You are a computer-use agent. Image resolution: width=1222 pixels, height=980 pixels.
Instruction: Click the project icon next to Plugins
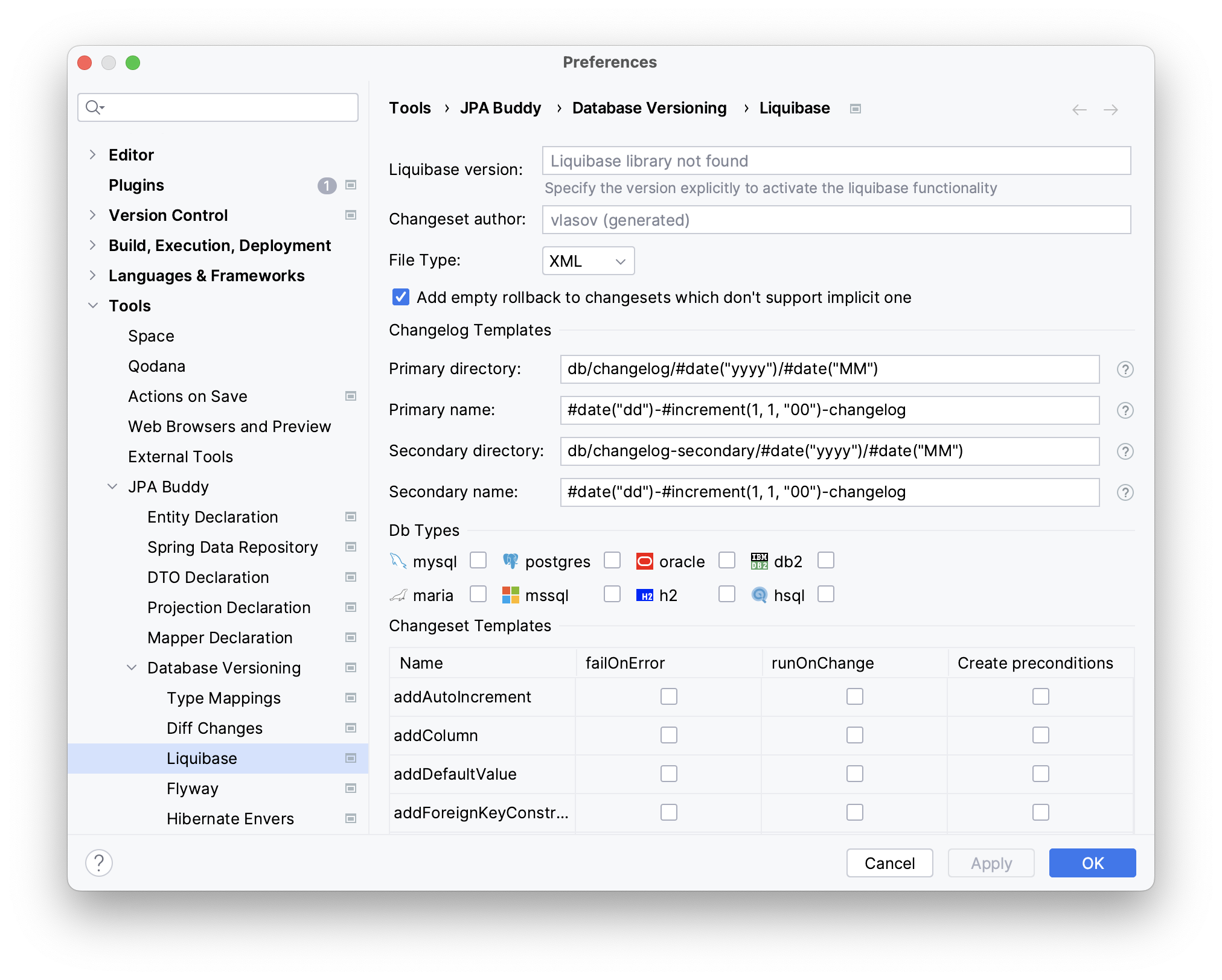pos(351,185)
